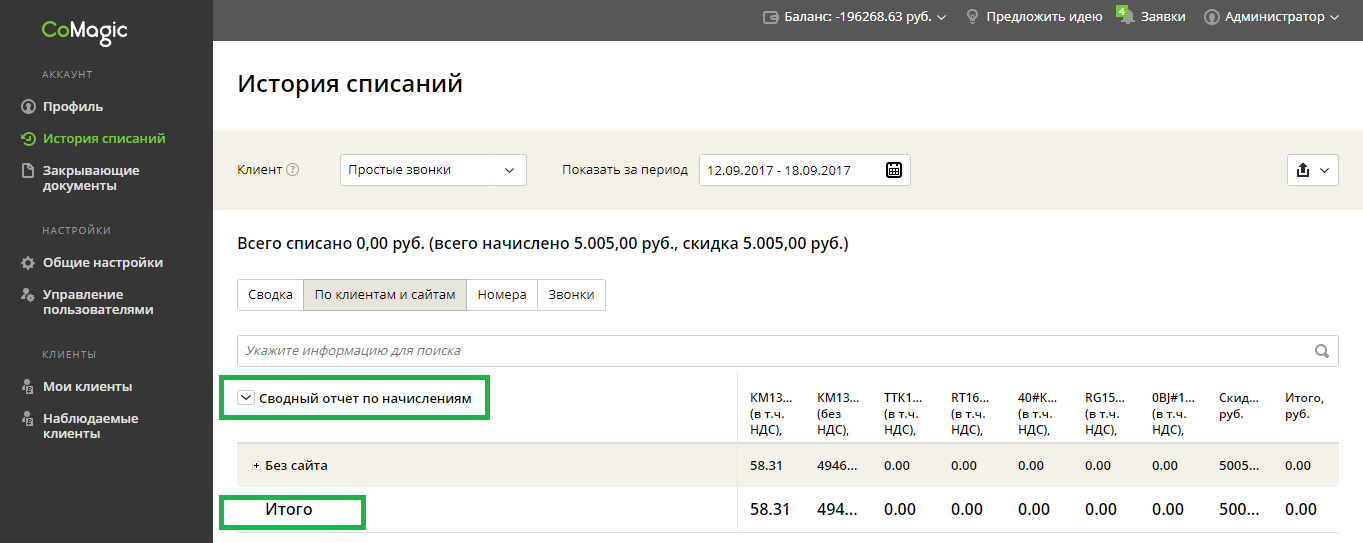Click the Мои клиенты icon
Viewport: 1363px width, 543px height.
click(28, 387)
